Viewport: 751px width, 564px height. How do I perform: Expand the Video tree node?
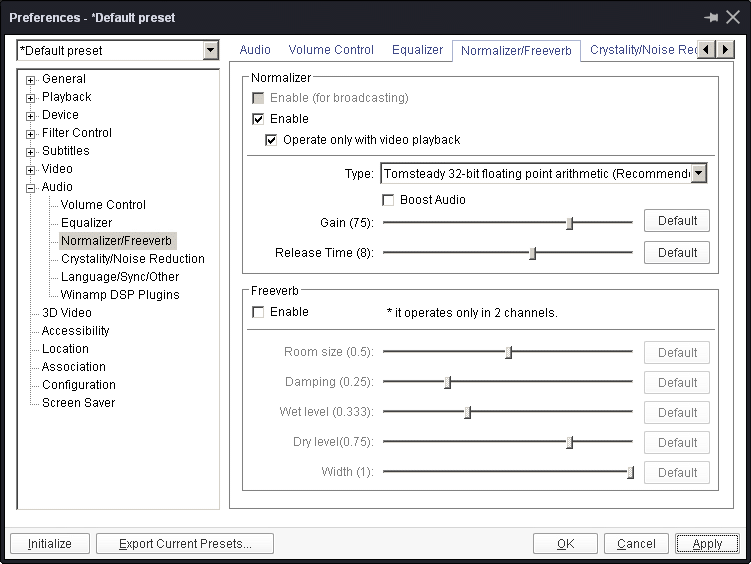(30, 170)
